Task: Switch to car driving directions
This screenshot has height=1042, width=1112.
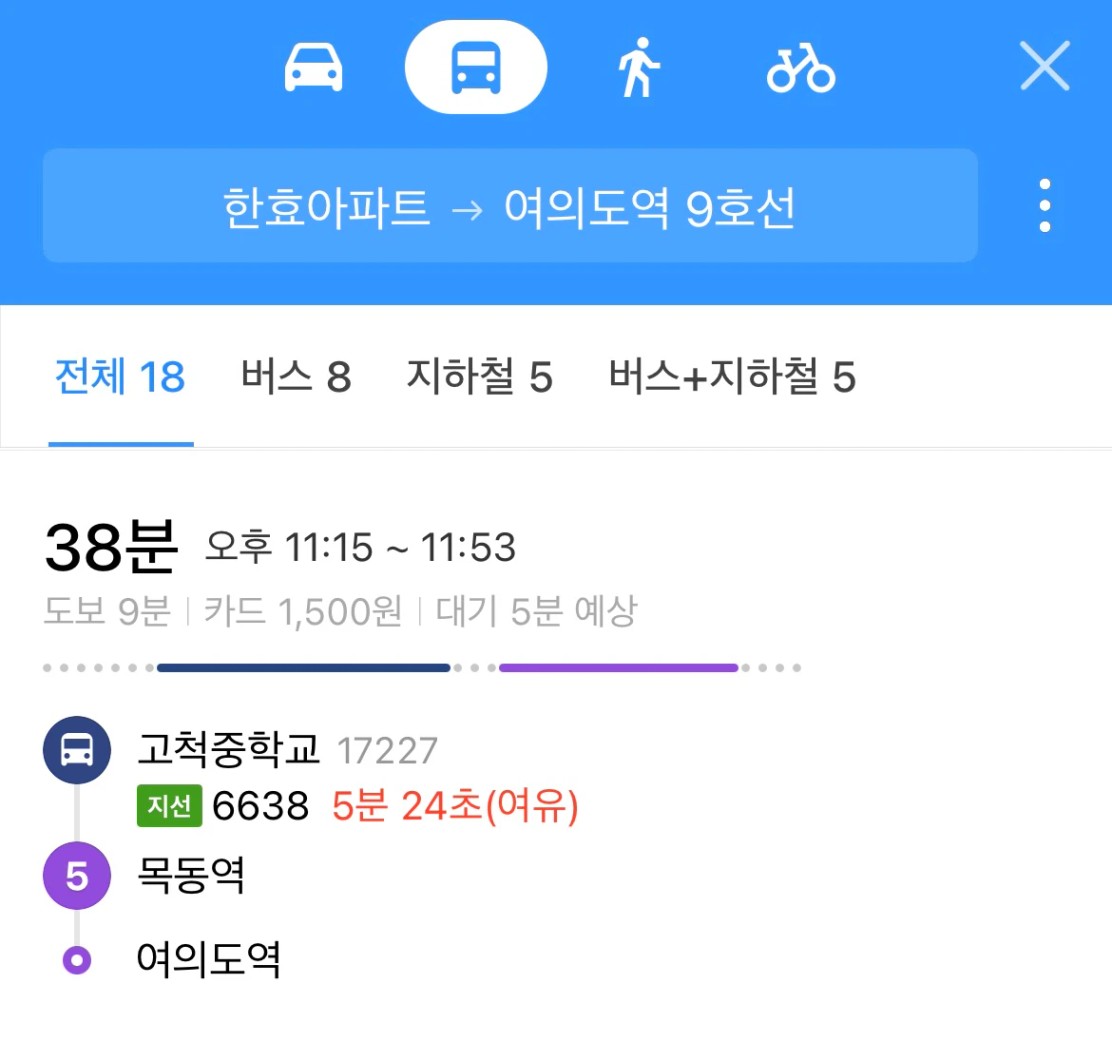Action: (x=313, y=67)
